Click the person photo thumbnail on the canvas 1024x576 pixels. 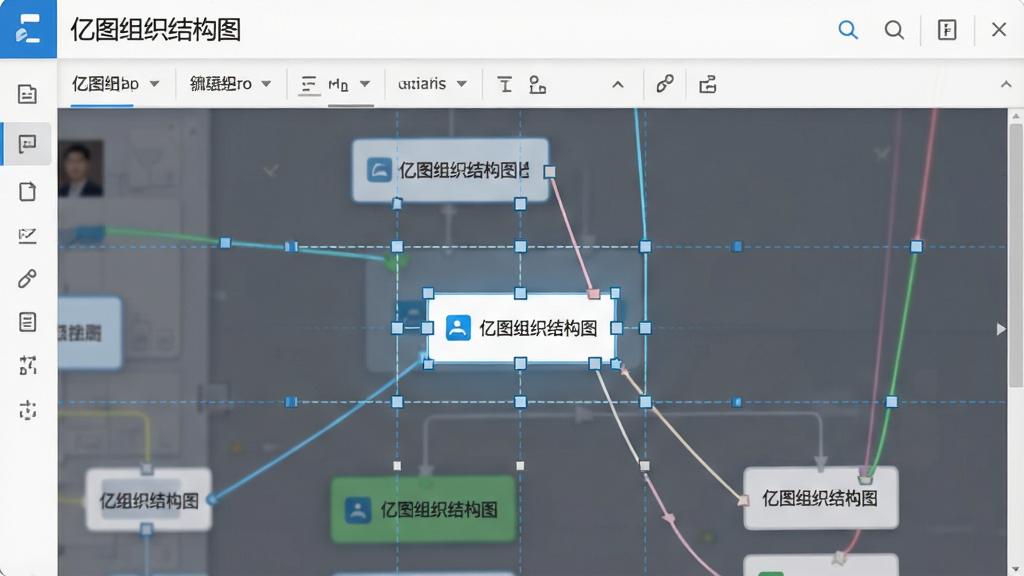point(80,168)
